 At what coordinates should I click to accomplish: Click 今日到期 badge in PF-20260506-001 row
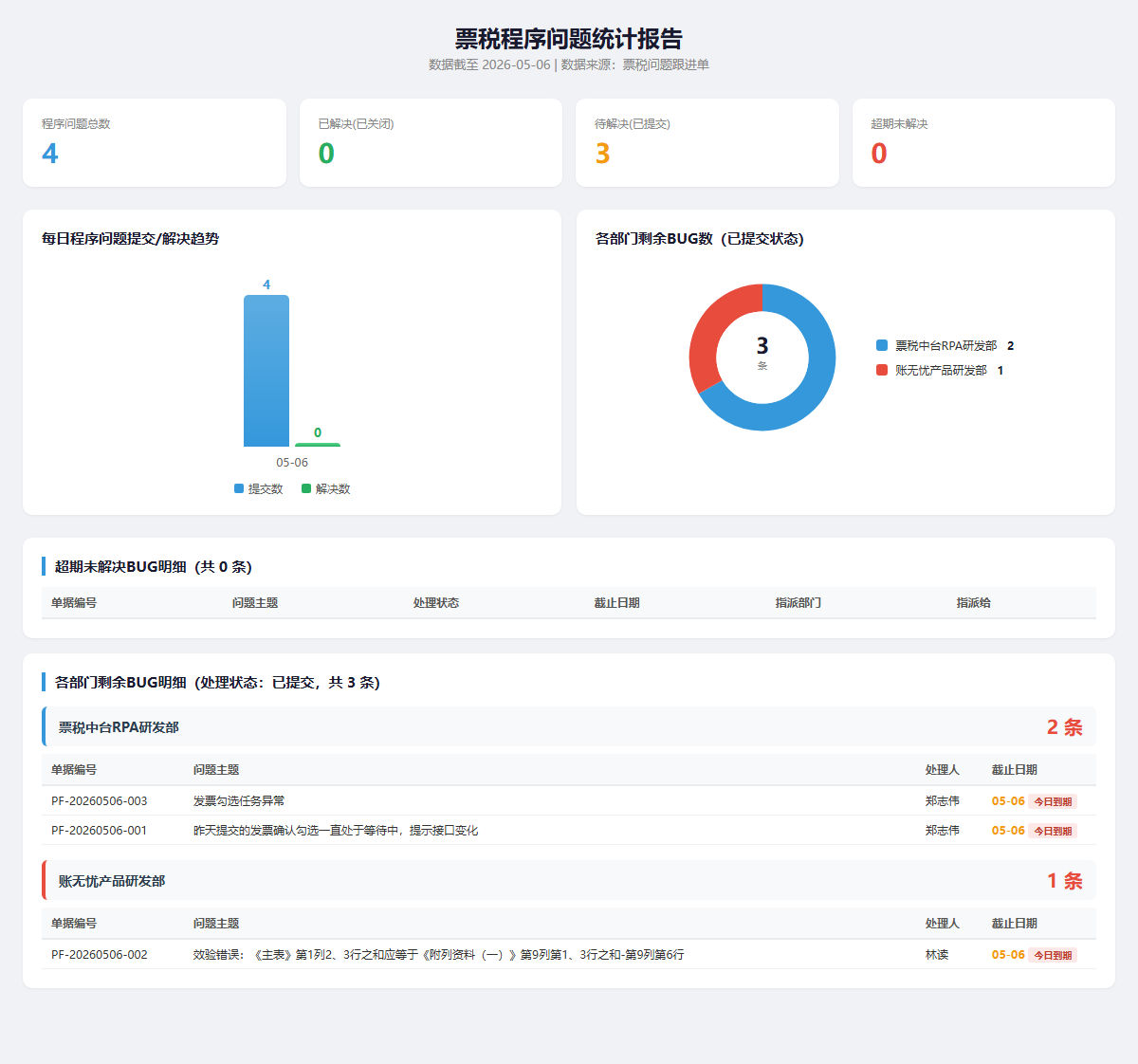click(1053, 831)
